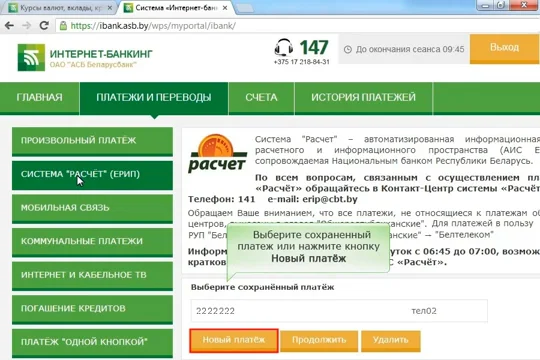Switch to the Курсы валют browser tab

click(59, 8)
